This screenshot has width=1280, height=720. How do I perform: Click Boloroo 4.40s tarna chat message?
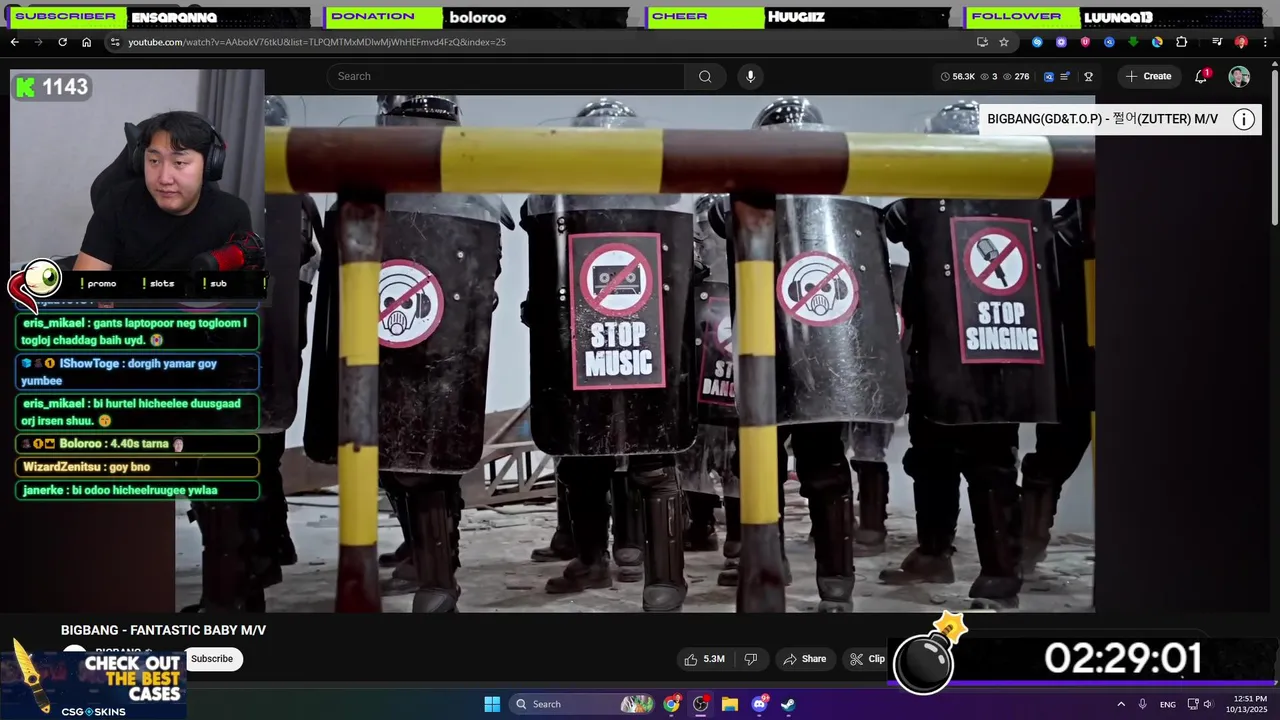[x=137, y=444]
